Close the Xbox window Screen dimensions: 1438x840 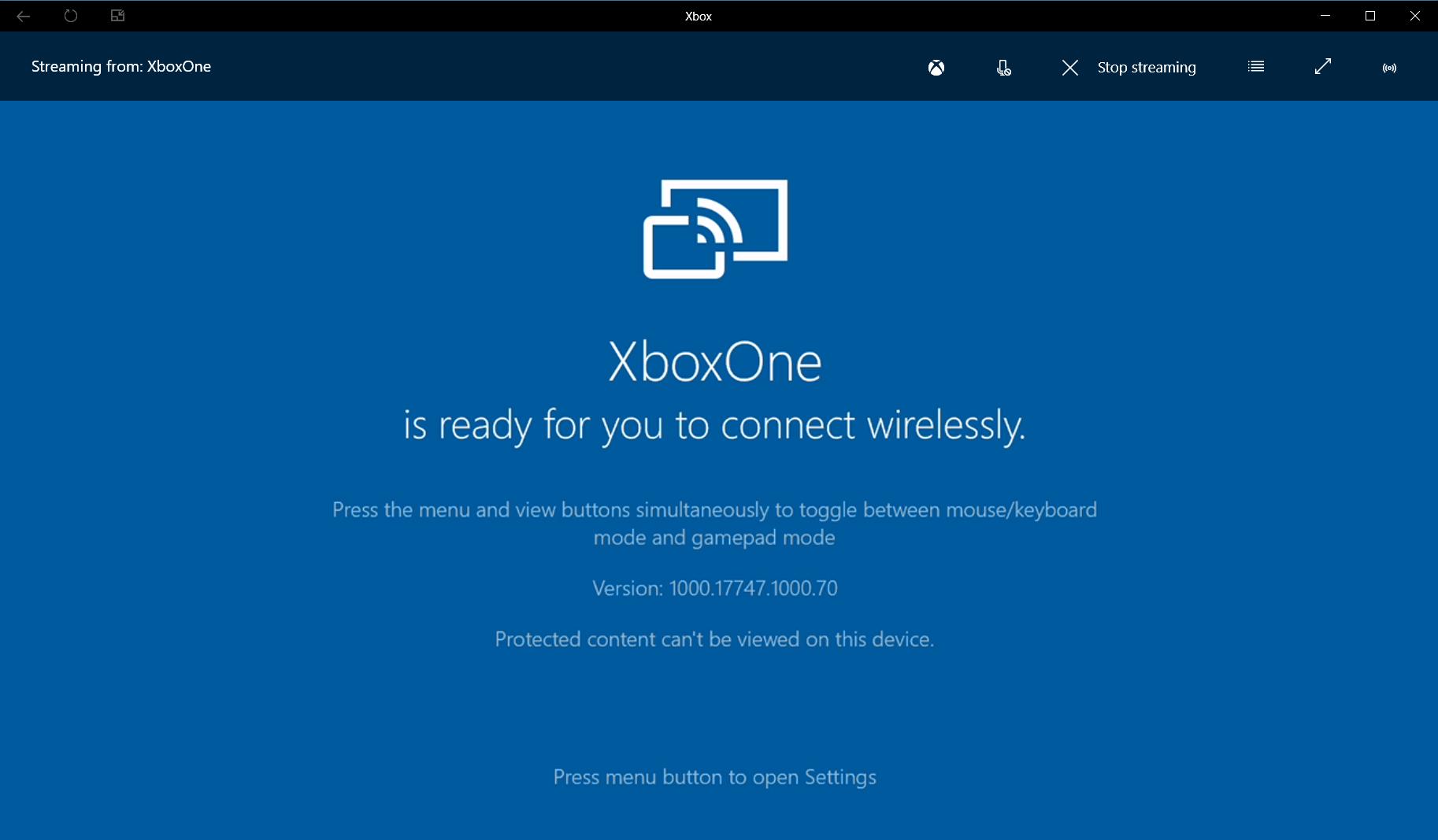click(1415, 16)
